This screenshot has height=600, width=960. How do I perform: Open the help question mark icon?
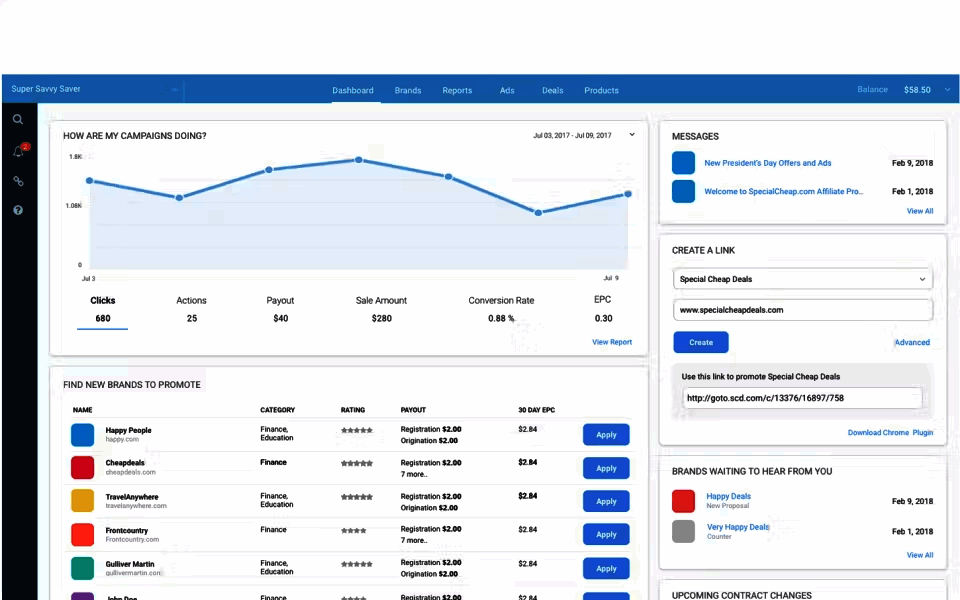click(18, 211)
